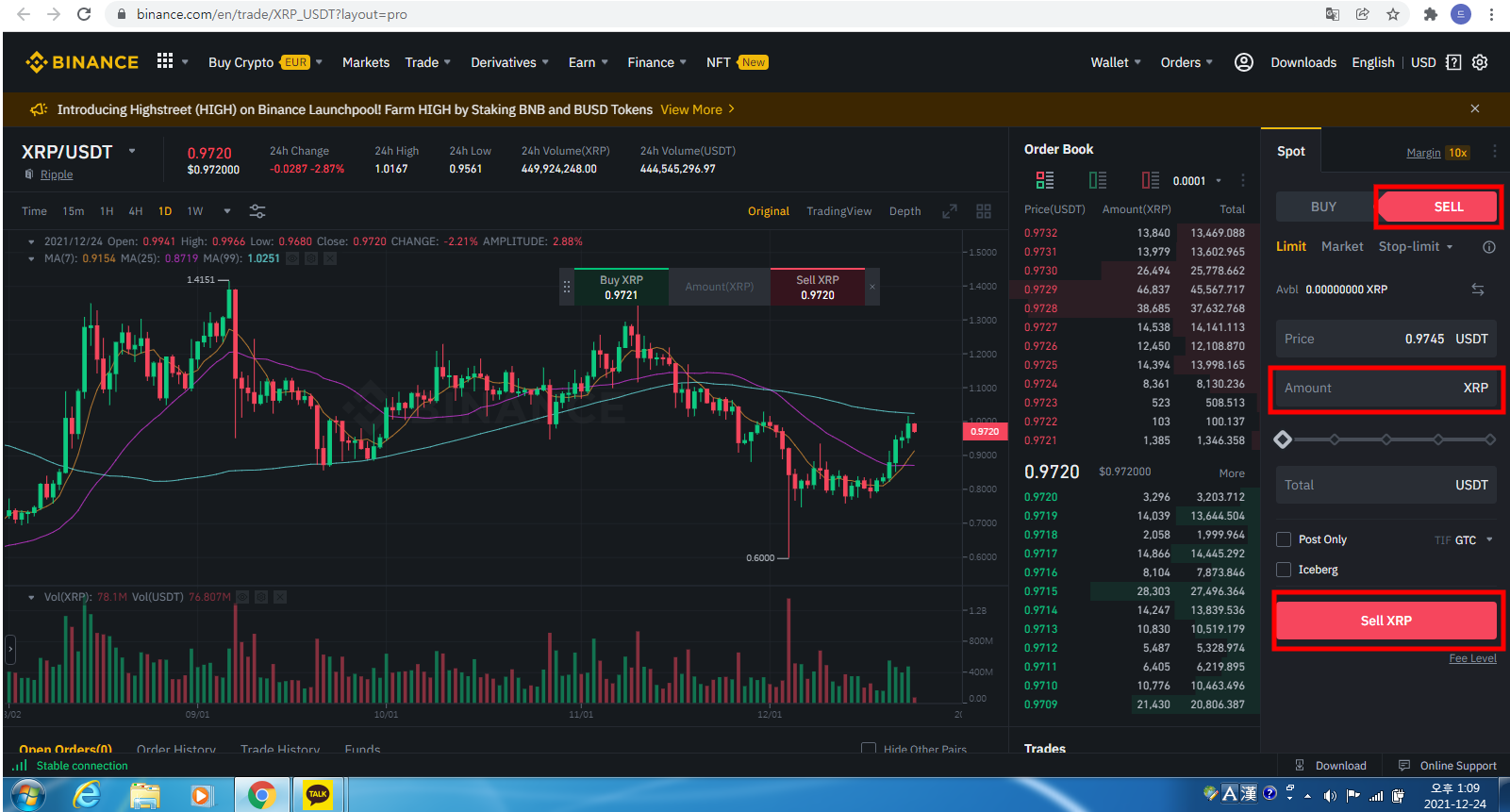Show sell orders only in order book
Image resolution: width=1510 pixels, height=812 pixels.
[1151, 180]
